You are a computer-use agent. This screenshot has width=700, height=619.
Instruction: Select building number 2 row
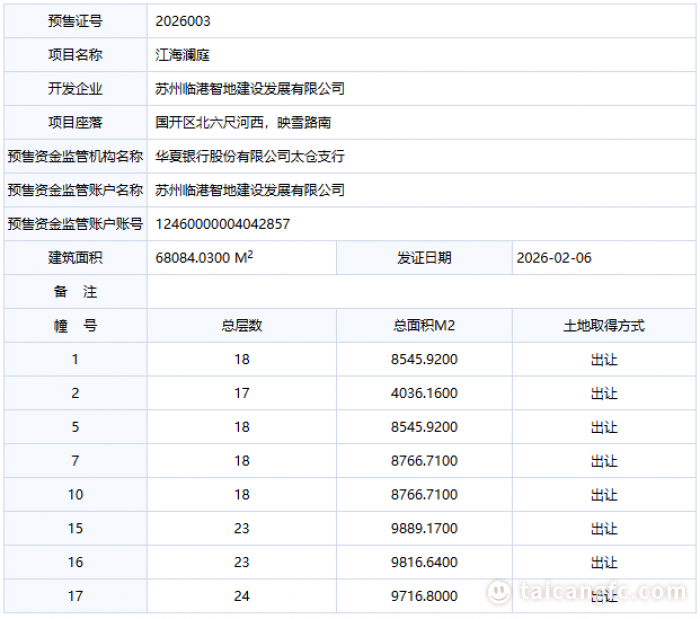(75, 393)
